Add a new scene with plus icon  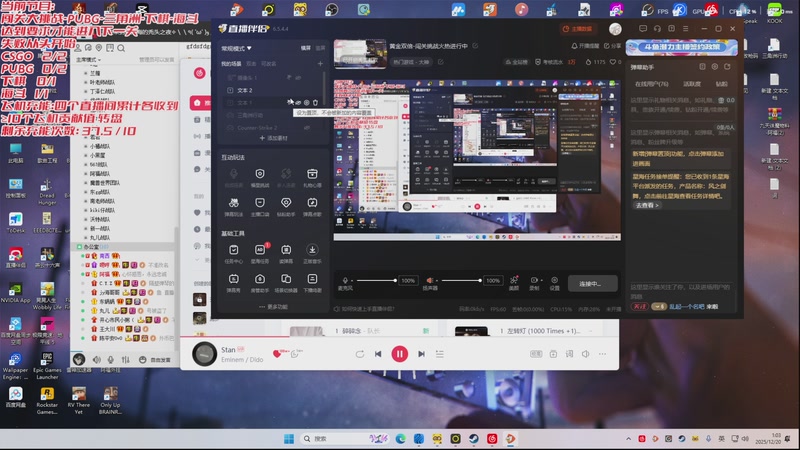pyautogui.click(x=320, y=64)
